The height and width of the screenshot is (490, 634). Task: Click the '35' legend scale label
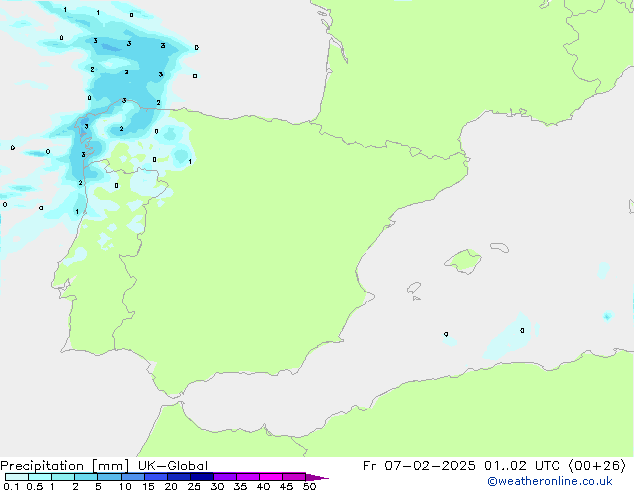240,486
